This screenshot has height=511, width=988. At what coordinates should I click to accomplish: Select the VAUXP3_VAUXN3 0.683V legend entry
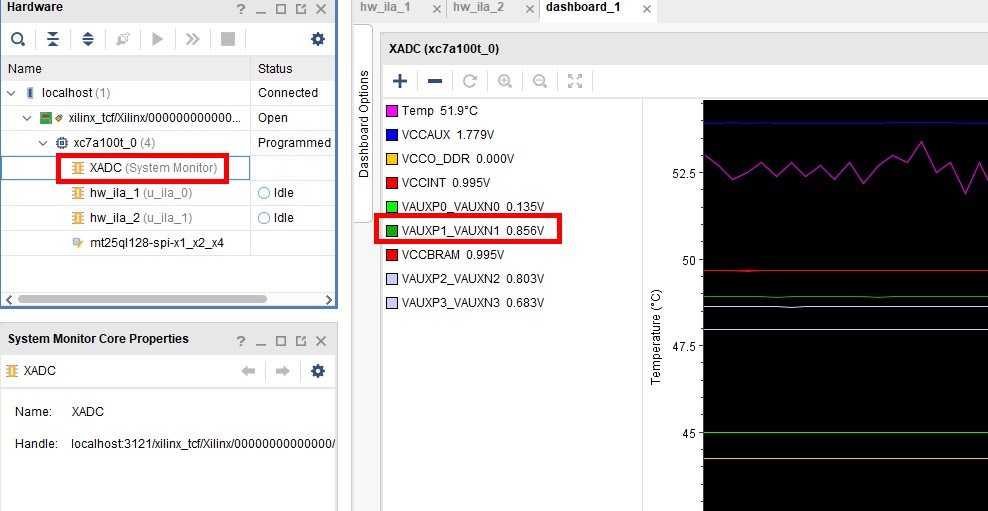pyautogui.click(x=473, y=302)
